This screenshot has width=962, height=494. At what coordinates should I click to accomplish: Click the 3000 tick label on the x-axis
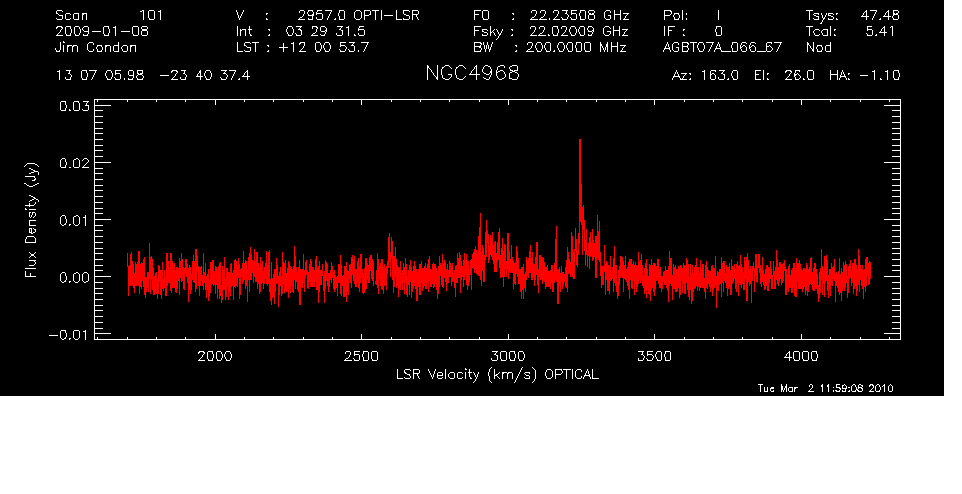click(508, 356)
